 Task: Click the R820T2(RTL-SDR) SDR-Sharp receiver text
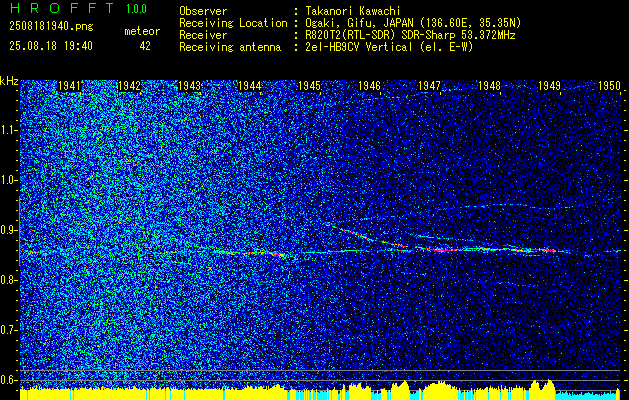408,35
